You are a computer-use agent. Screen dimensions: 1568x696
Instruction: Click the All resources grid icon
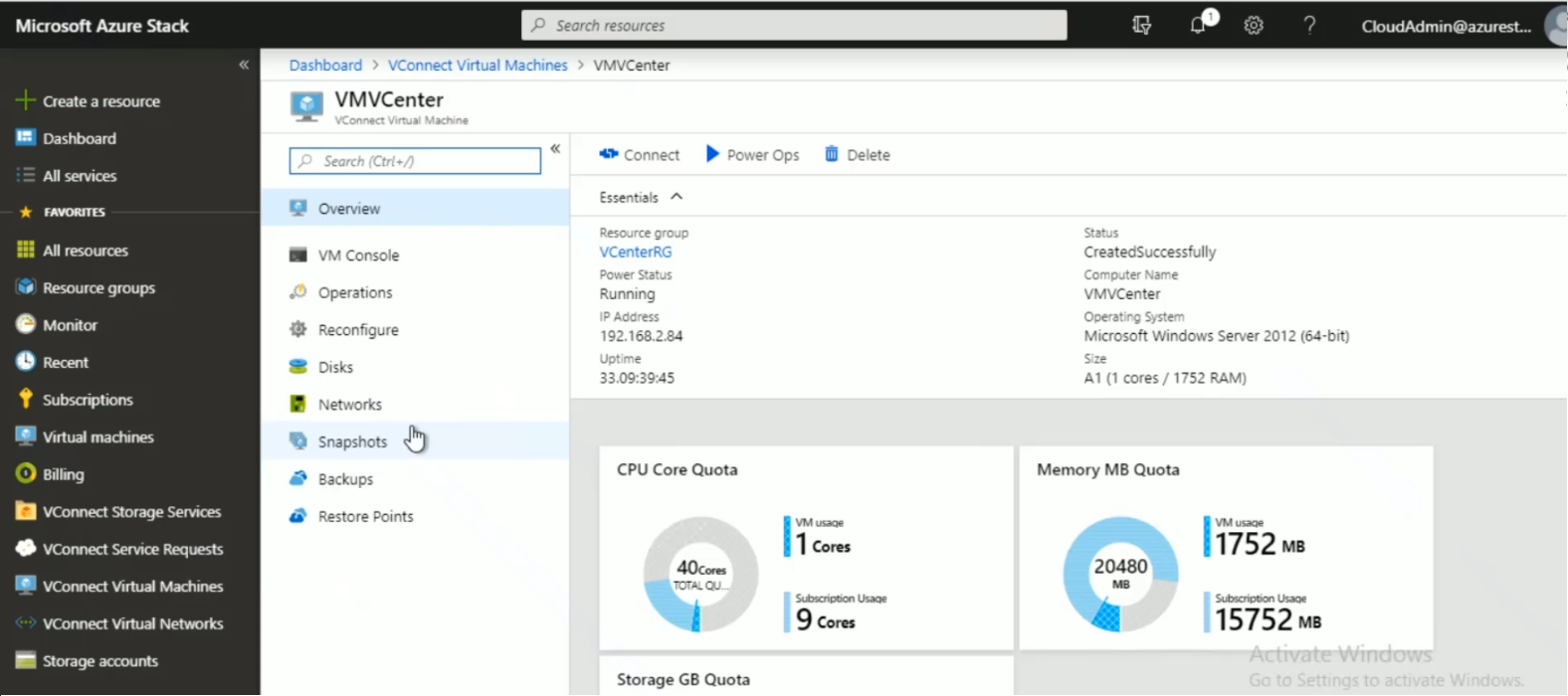(26, 250)
